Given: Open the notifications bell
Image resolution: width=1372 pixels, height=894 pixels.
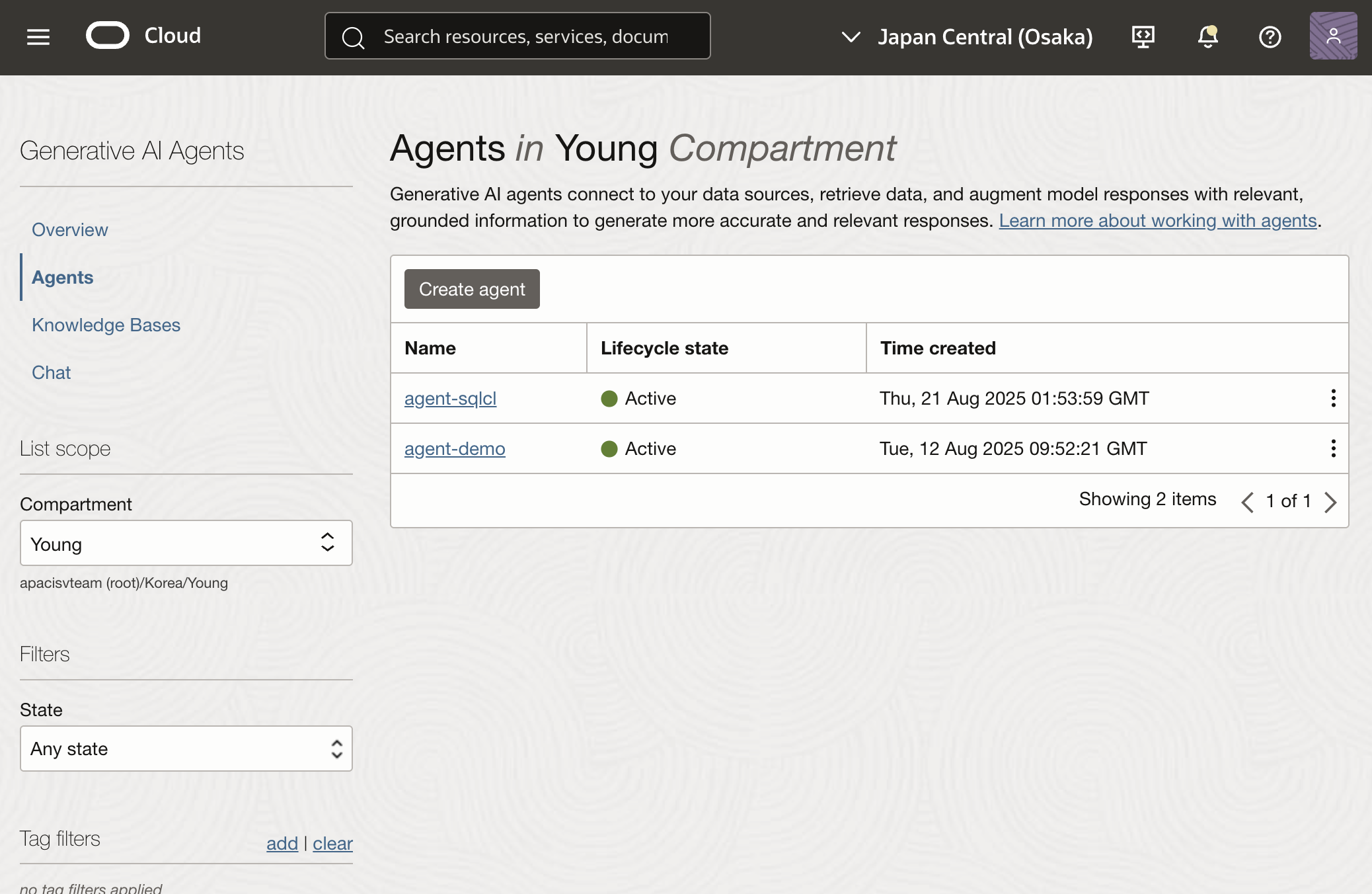Looking at the screenshot, I should [x=1207, y=38].
